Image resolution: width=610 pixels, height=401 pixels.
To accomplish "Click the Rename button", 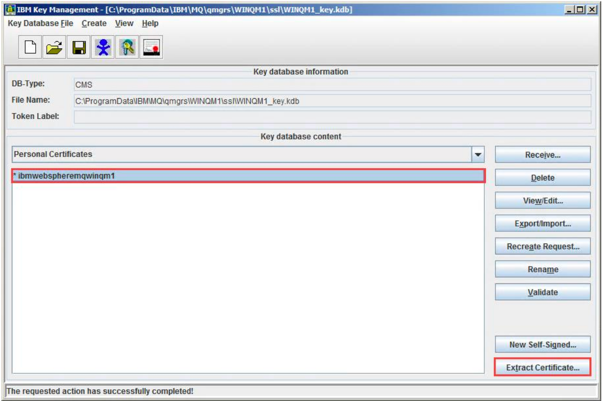I will [x=543, y=269].
